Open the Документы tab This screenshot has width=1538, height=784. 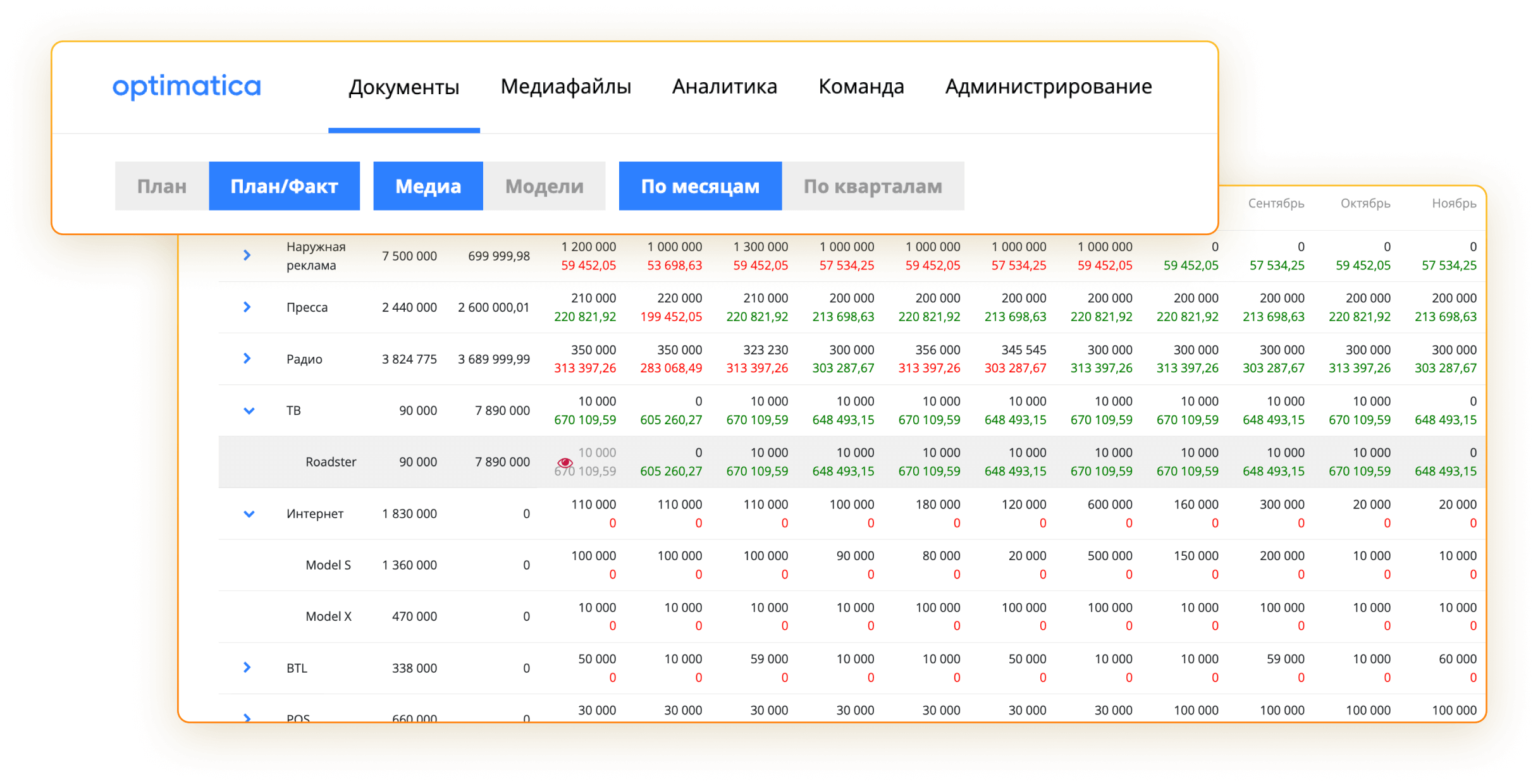click(x=403, y=87)
